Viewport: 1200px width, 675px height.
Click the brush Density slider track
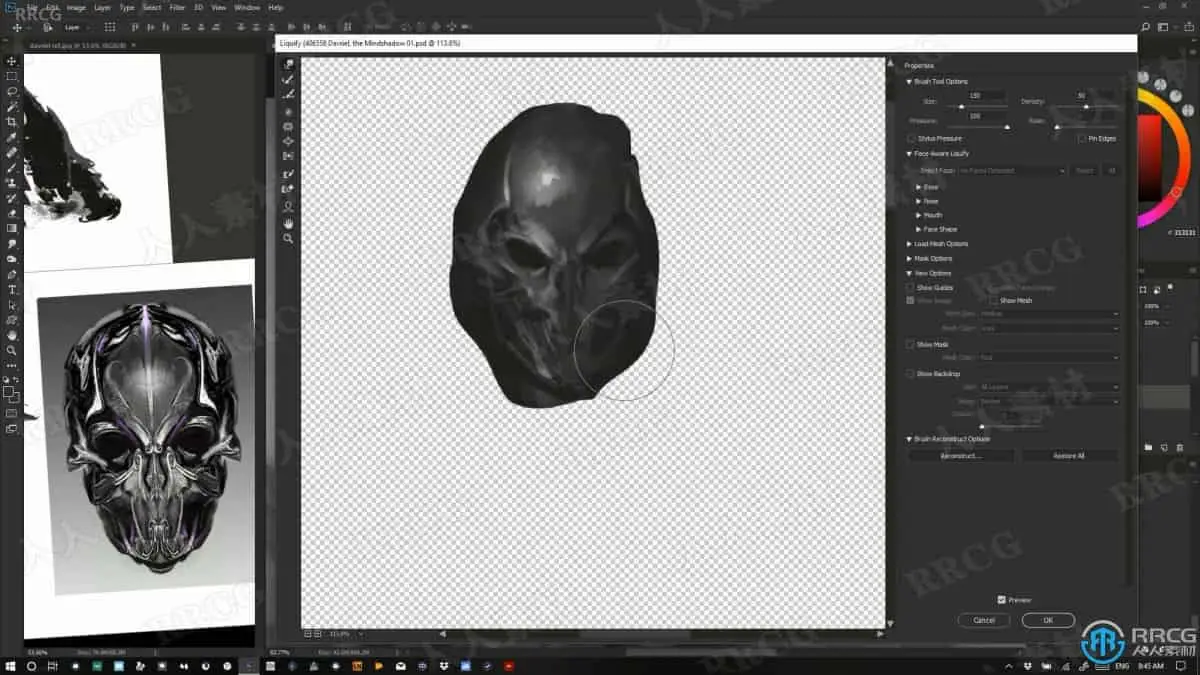tap(1084, 106)
